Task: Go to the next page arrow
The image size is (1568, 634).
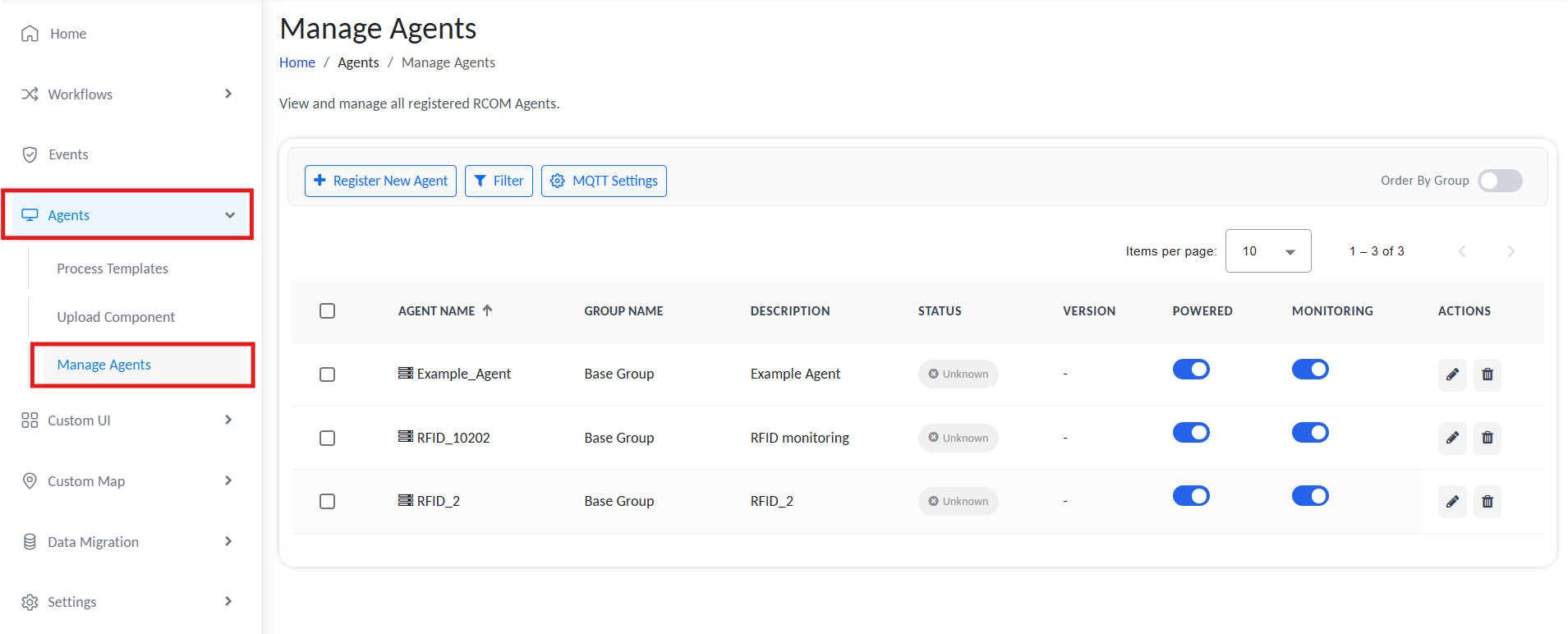Action: (x=1511, y=251)
